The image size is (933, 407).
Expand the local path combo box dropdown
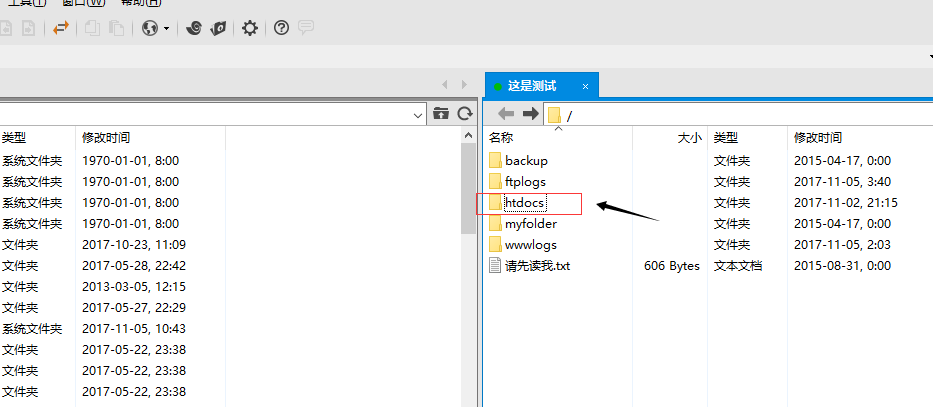418,115
